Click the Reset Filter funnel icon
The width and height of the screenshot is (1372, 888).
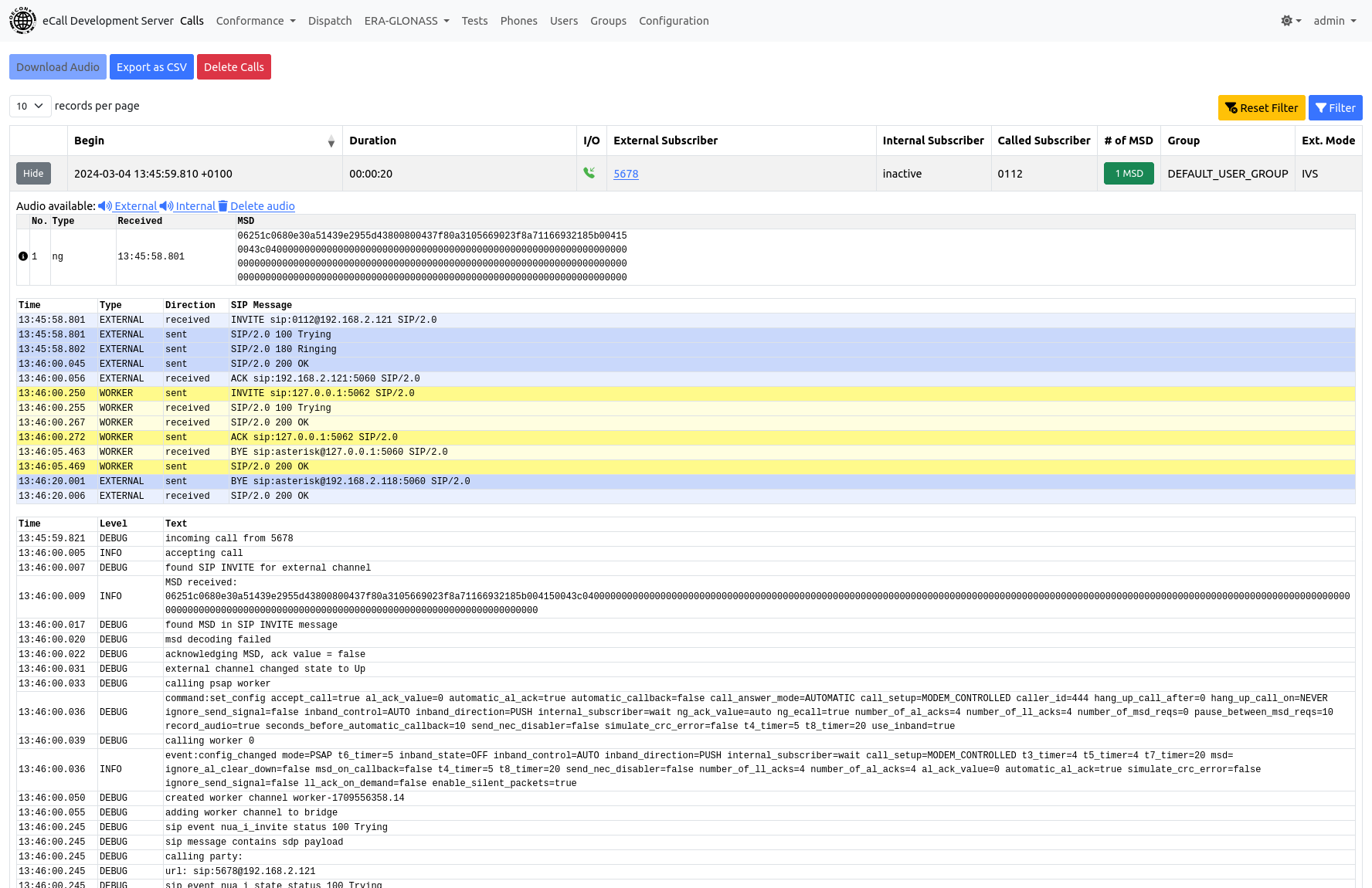pos(1231,107)
